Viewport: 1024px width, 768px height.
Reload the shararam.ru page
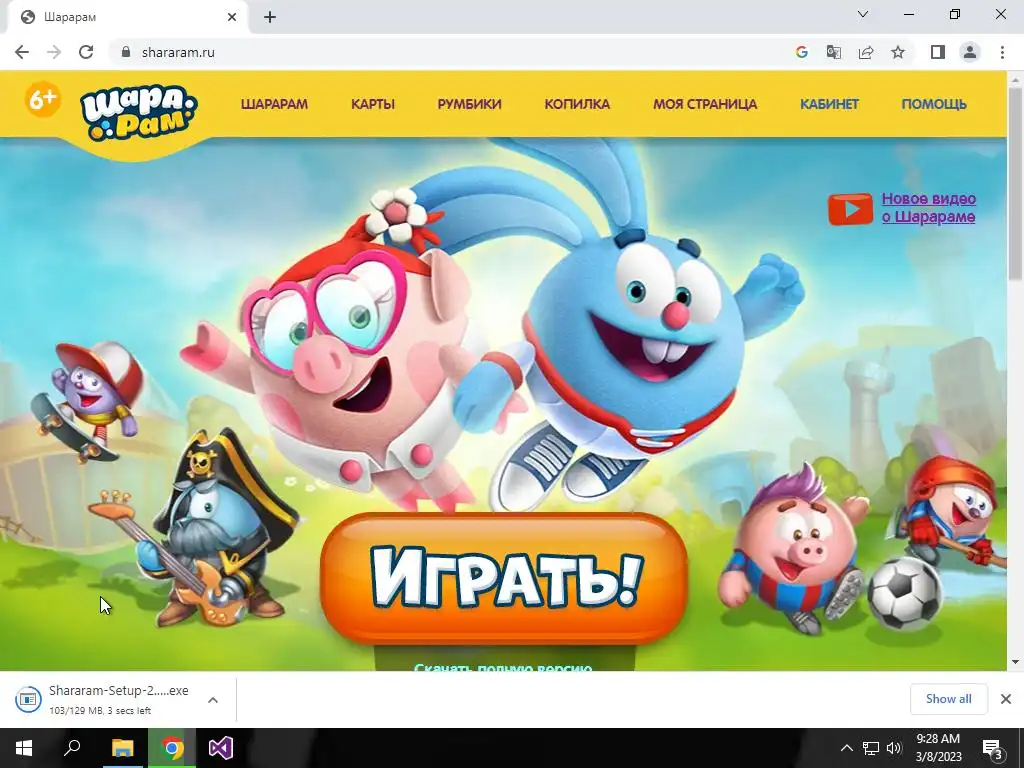[x=86, y=52]
